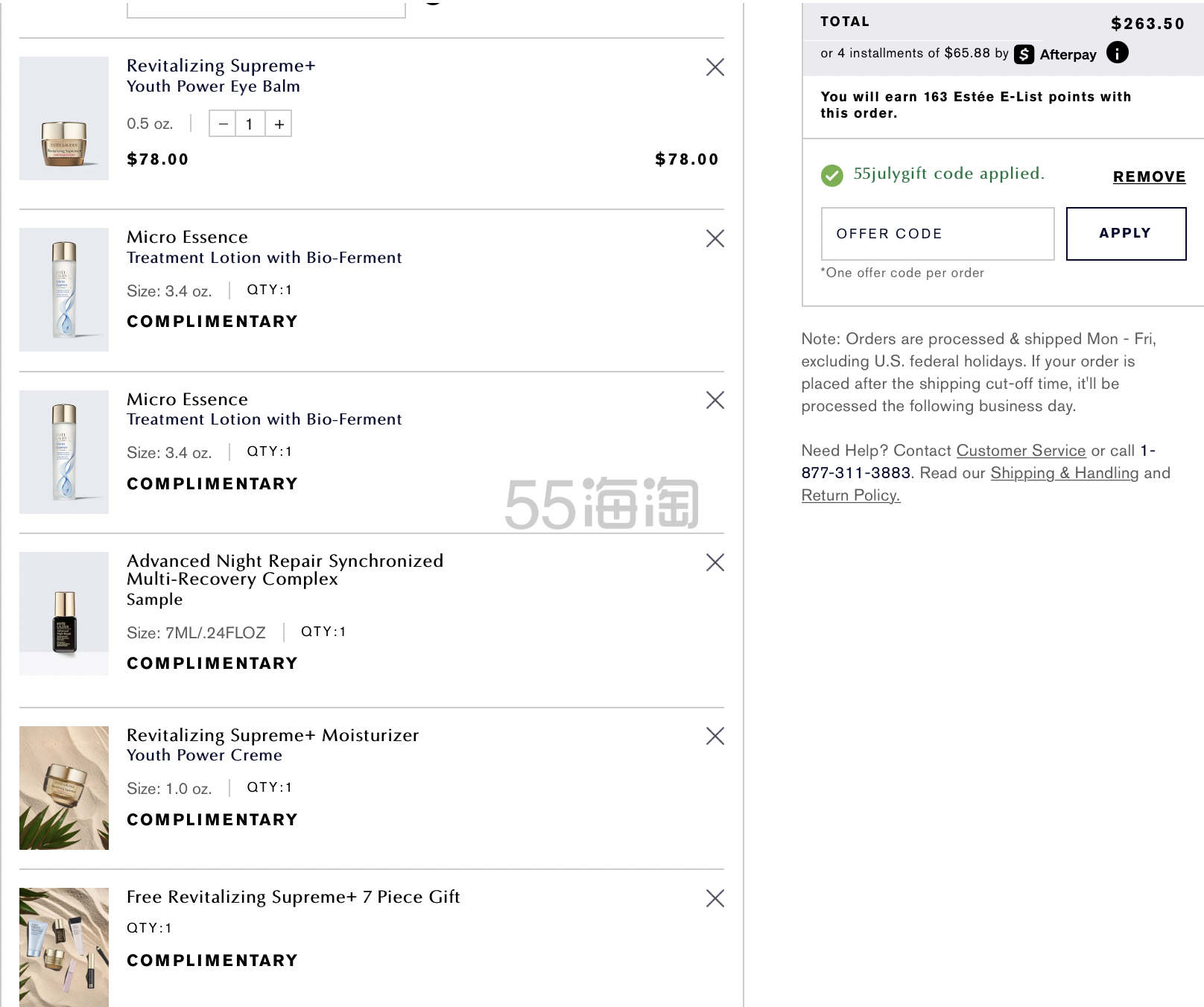The image size is (1204, 1007).
Task: Remove Advanced Night Repair sample from cart
Action: 715,562
